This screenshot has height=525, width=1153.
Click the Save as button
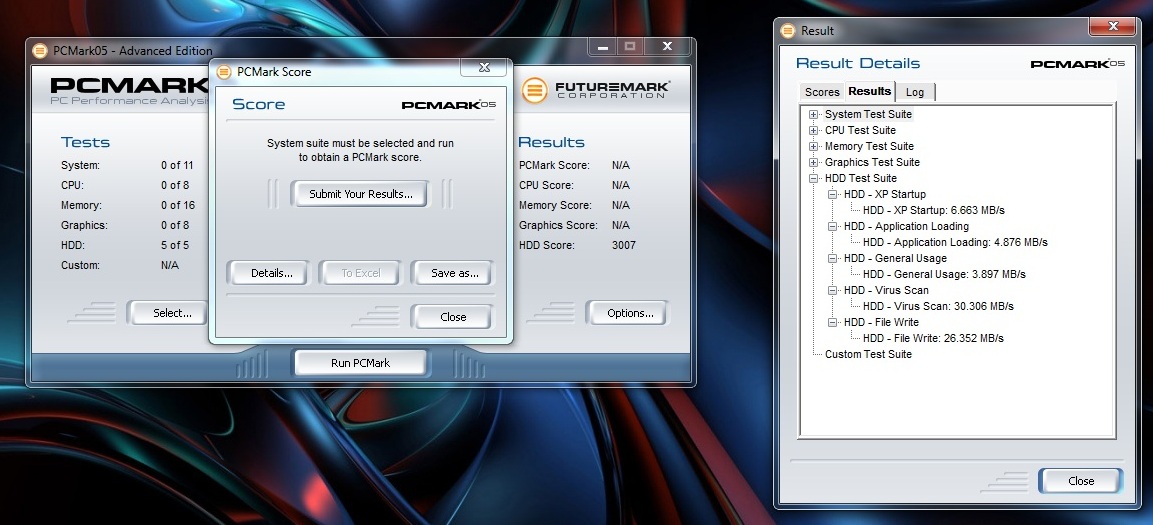click(x=454, y=273)
